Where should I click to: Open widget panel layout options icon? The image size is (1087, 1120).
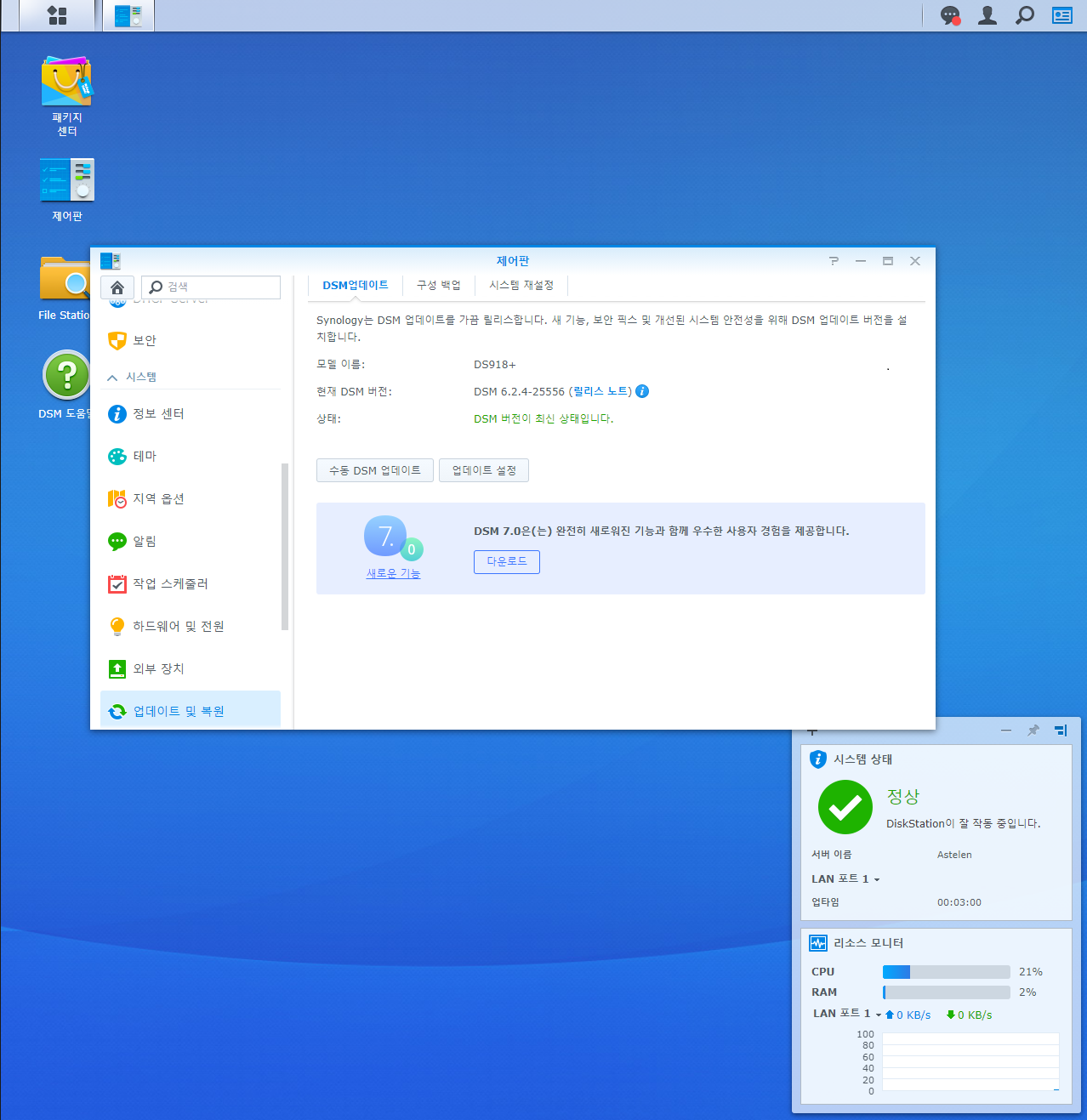coord(1061,731)
